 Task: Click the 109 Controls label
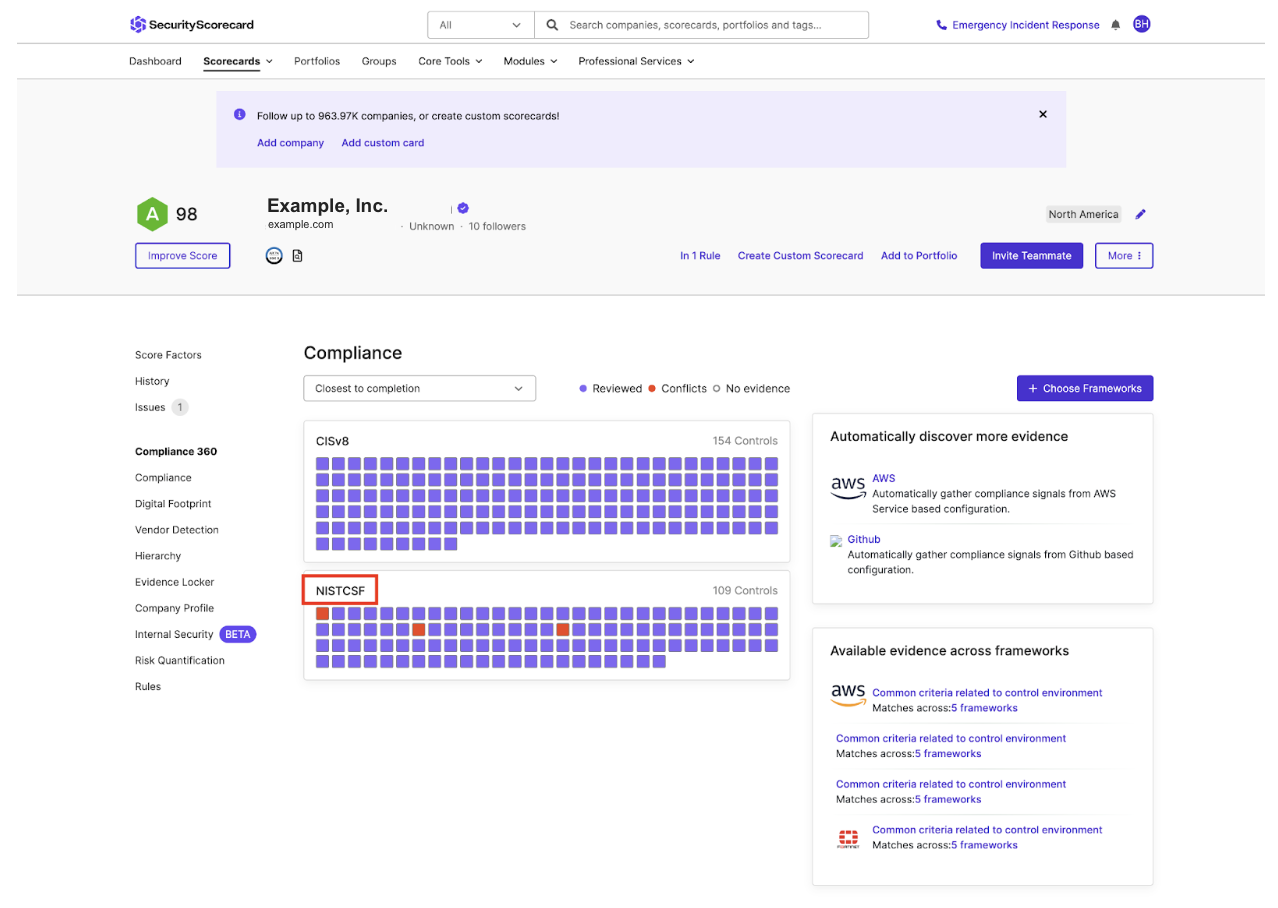[745, 590]
